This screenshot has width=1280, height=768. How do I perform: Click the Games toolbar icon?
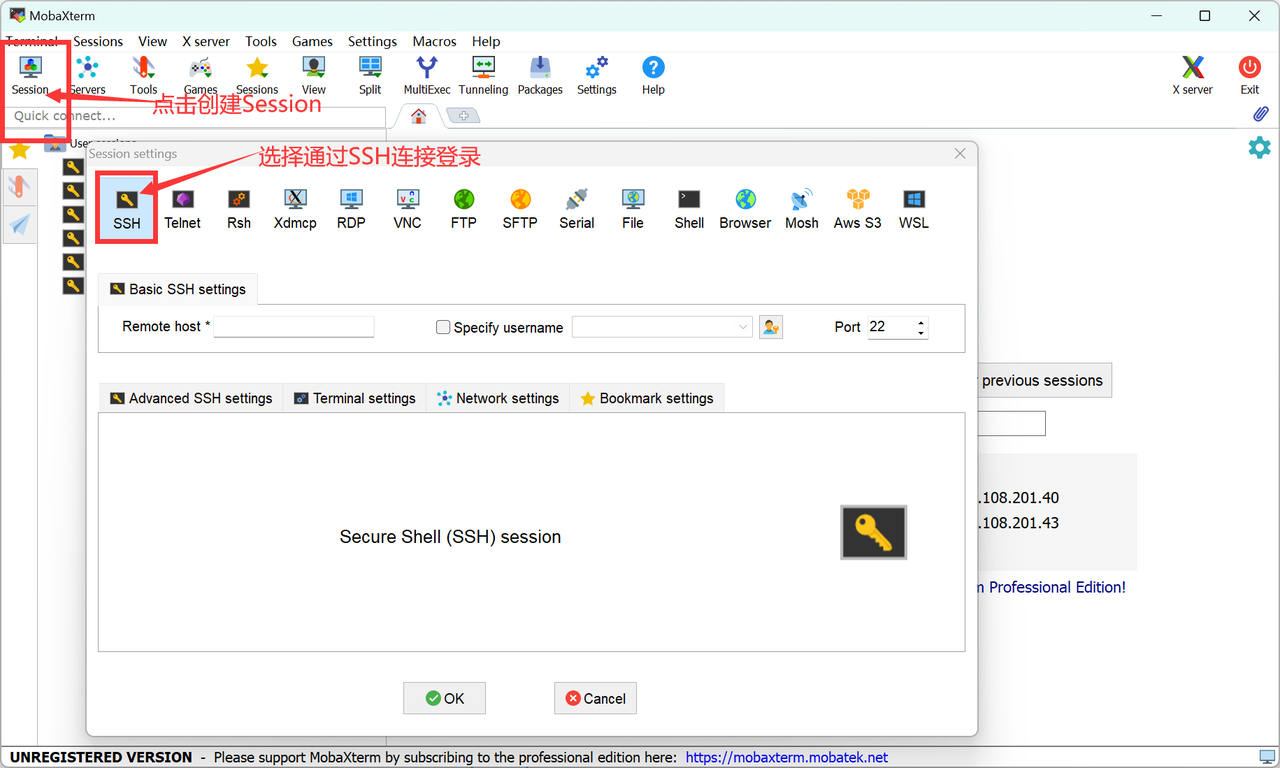click(201, 75)
